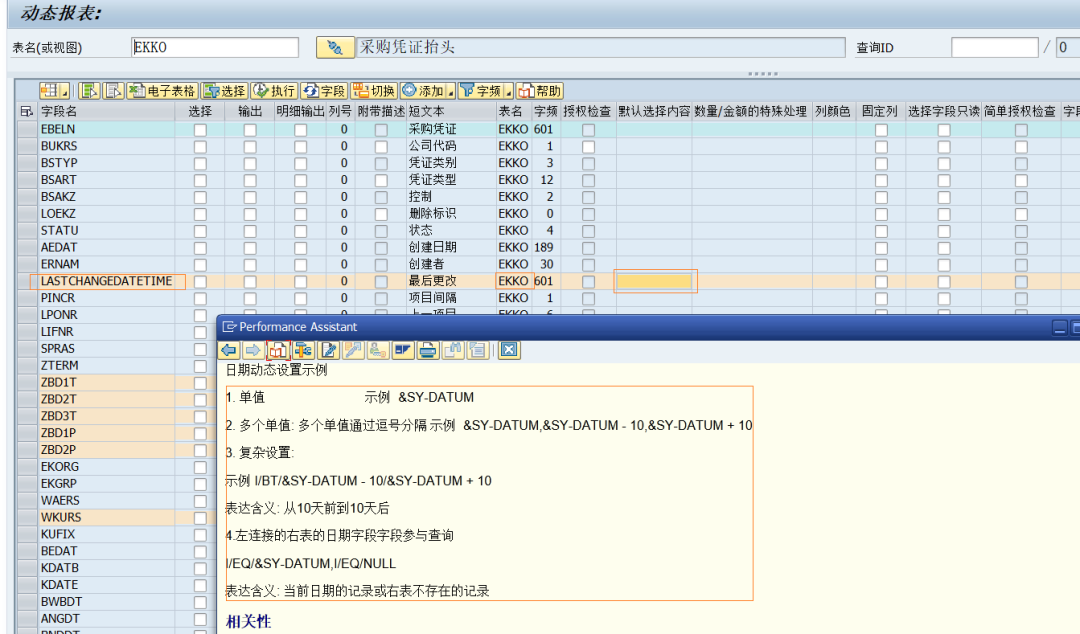The height and width of the screenshot is (634, 1080).
Task: Click the 采购凭证抬头 description field
Action: 601,48
